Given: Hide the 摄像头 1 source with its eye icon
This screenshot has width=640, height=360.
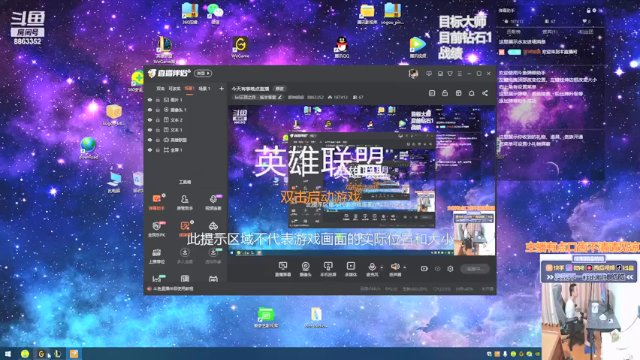Looking at the screenshot, I should pos(150,110).
